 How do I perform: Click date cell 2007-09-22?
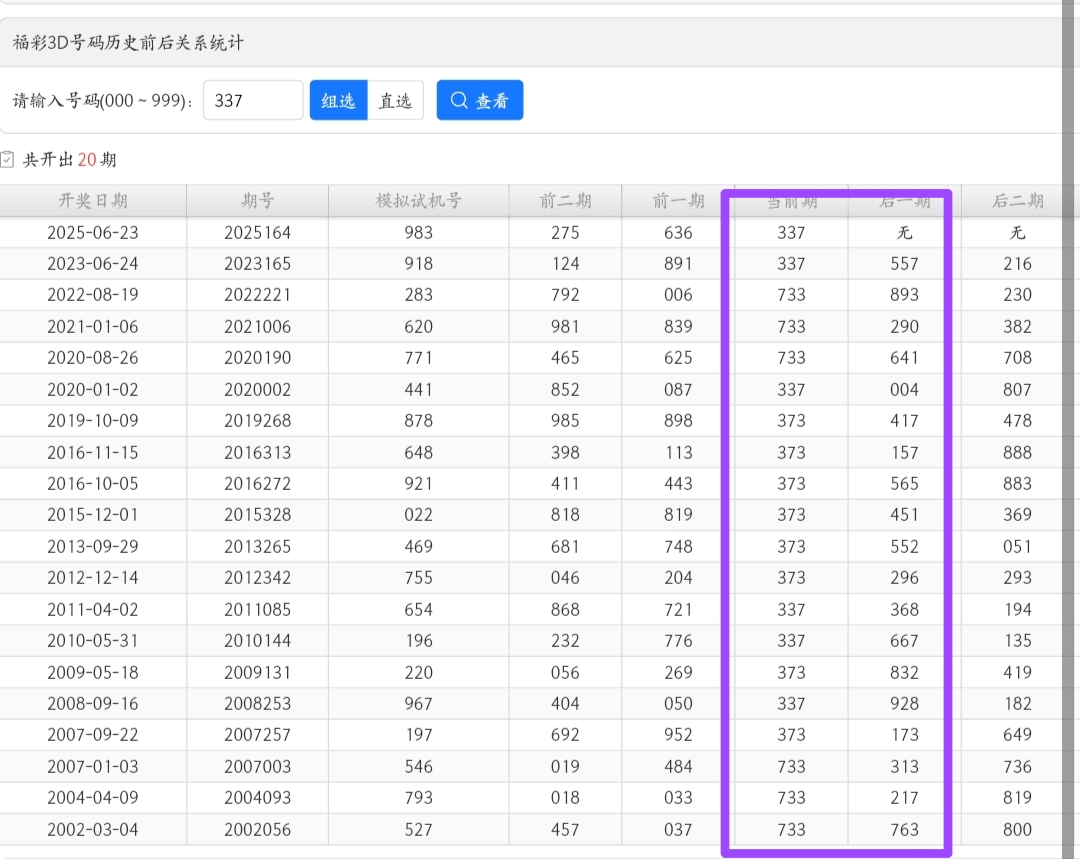(x=93, y=735)
